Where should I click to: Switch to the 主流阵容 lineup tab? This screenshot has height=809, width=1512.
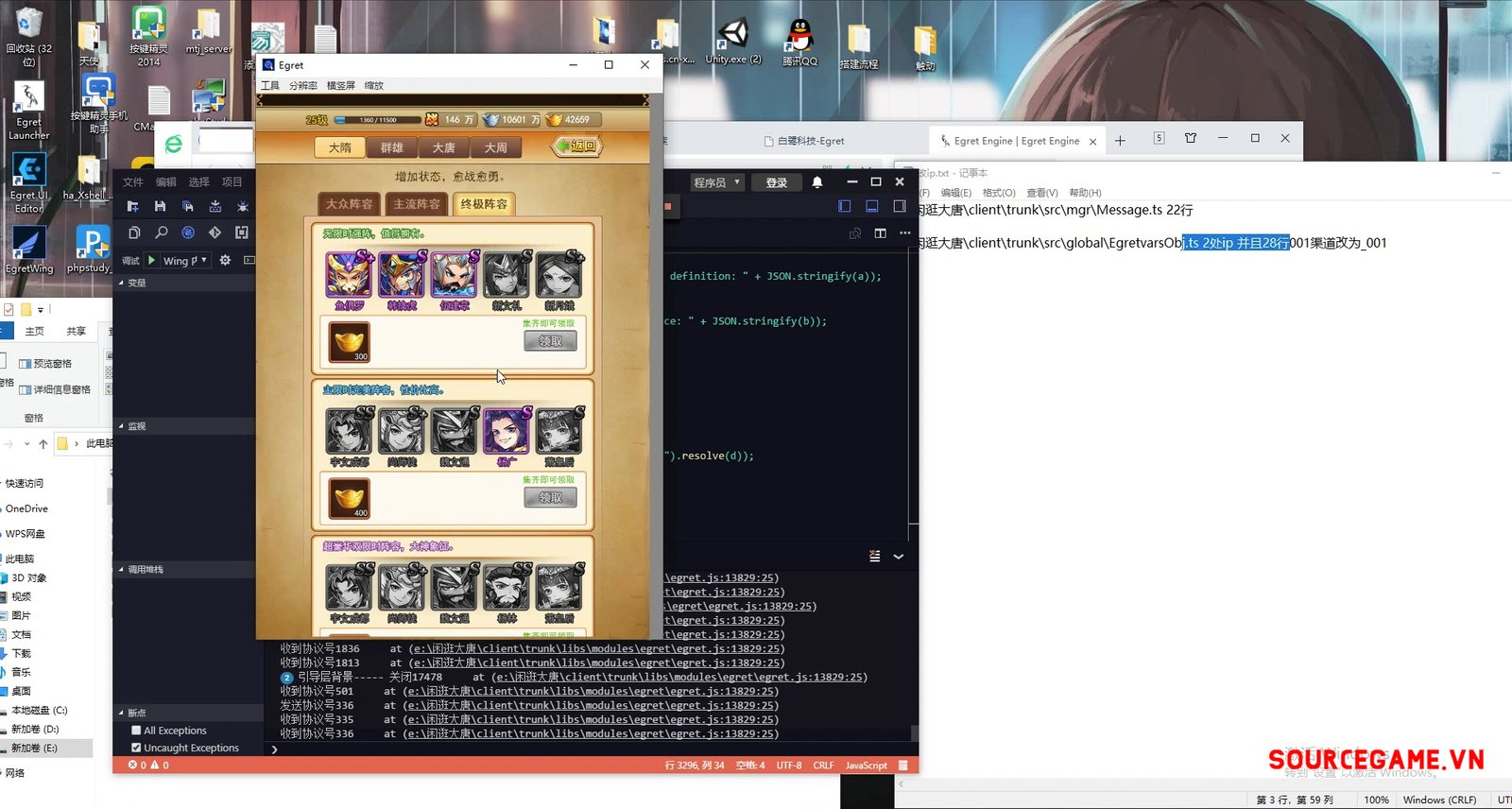(417, 204)
